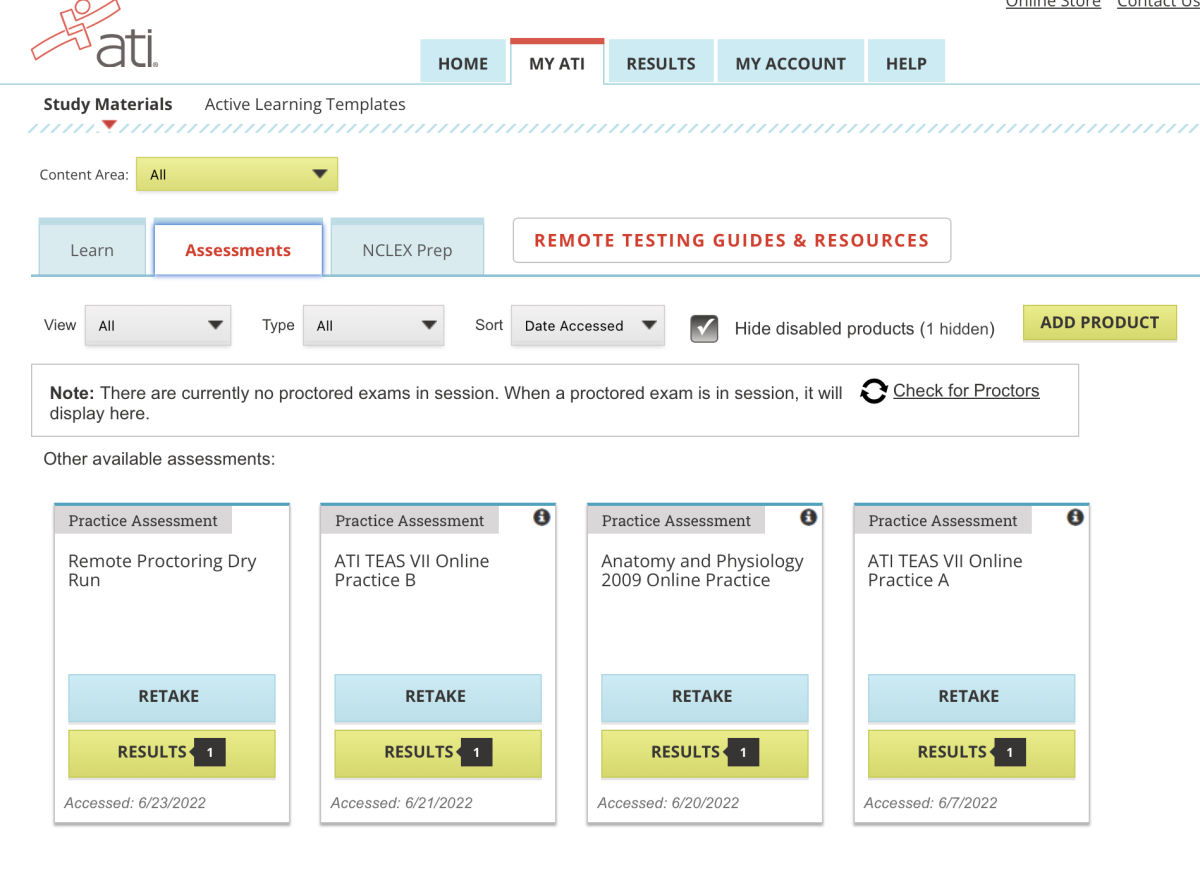The height and width of the screenshot is (884, 1200).
Task: Click results count badge on TEAS VII Practice A
Action: [x=1009, y=753]
